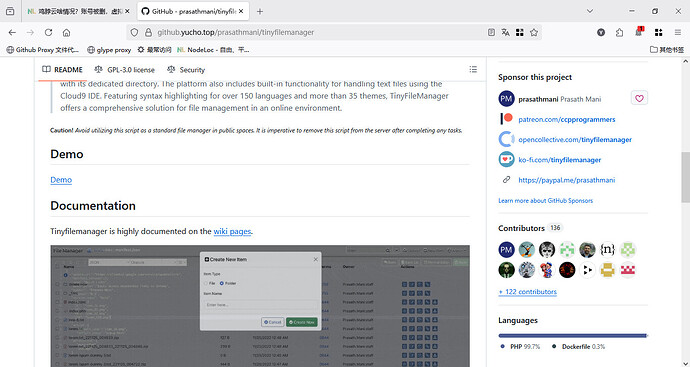Open the Demo link
Screen dimensions: 690x367
(61, 180)
